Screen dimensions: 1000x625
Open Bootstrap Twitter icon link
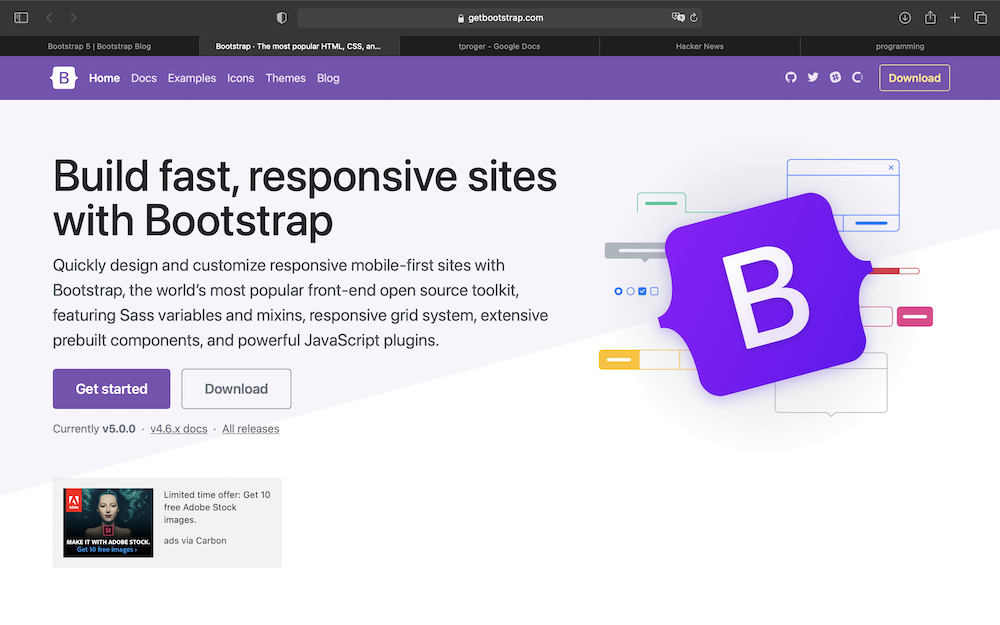click(813, 78)
